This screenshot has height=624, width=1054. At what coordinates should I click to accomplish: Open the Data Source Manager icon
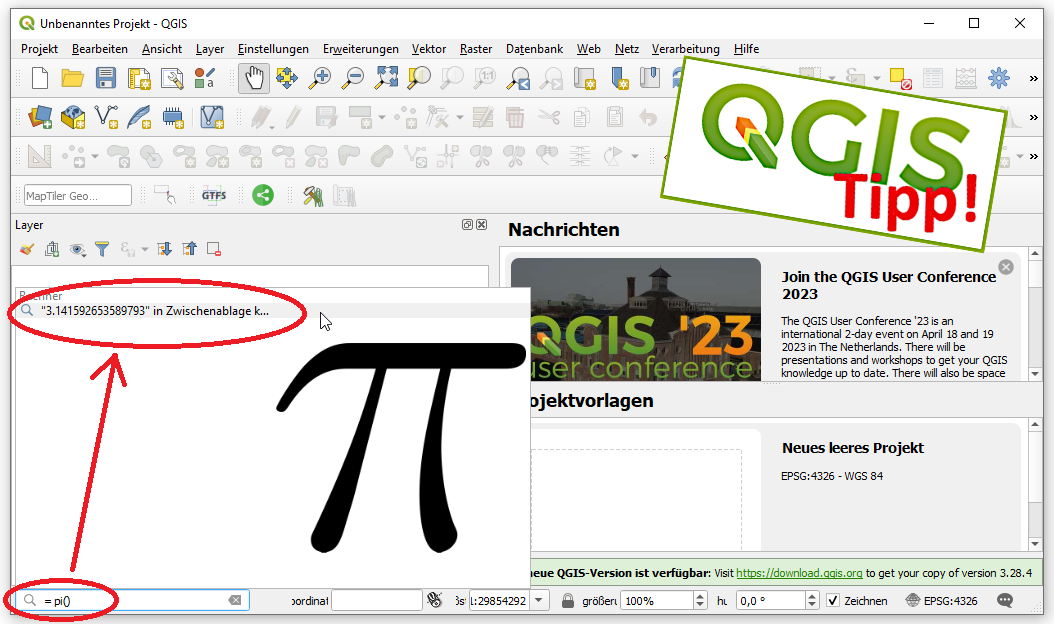40,118
